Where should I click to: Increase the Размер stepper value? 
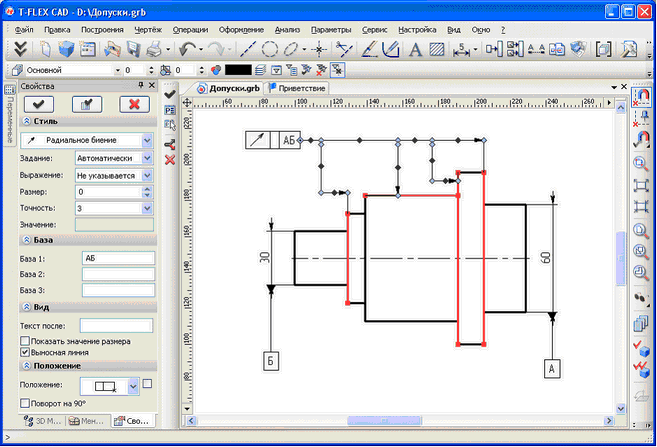click(x=147, y=189)
